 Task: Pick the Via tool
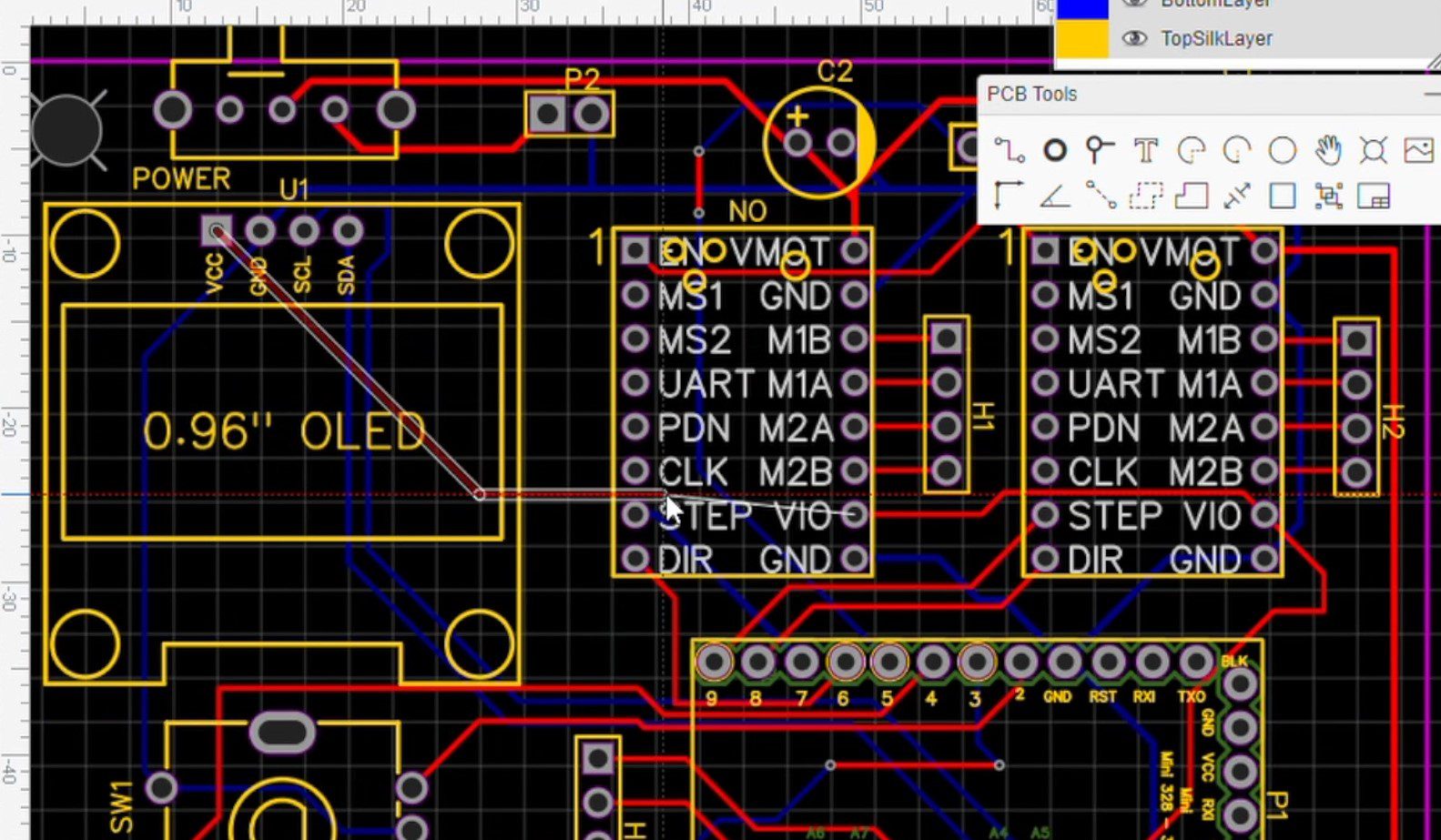pos(1100,150)
